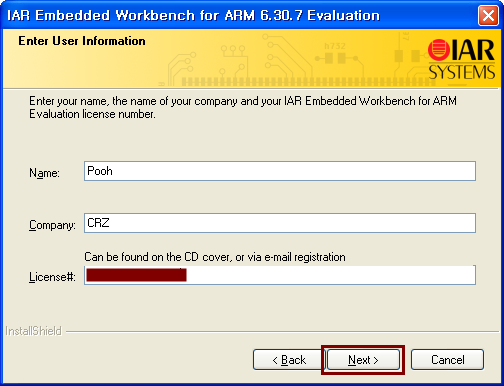Click the 'Enter User Information' heading
Image resolution: width=504 pixels, height=386 pixels.
pos(82,41)
